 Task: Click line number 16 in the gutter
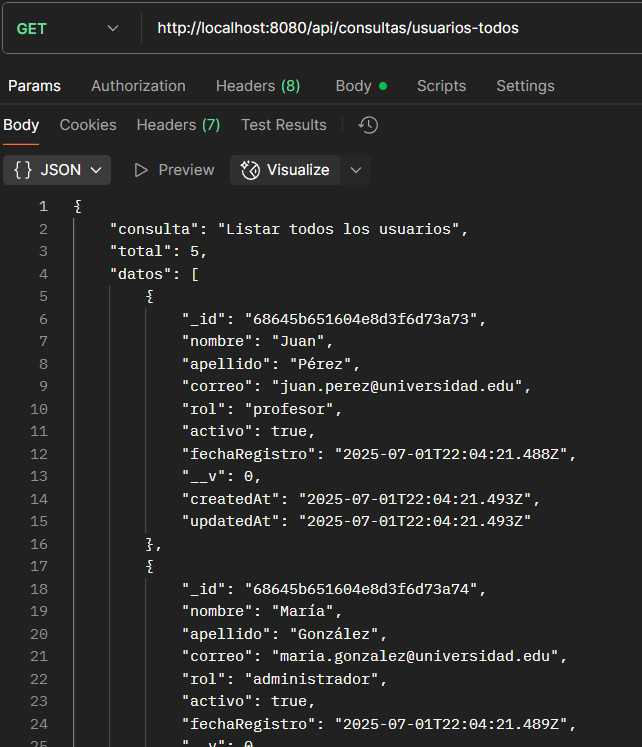[39, 544]
